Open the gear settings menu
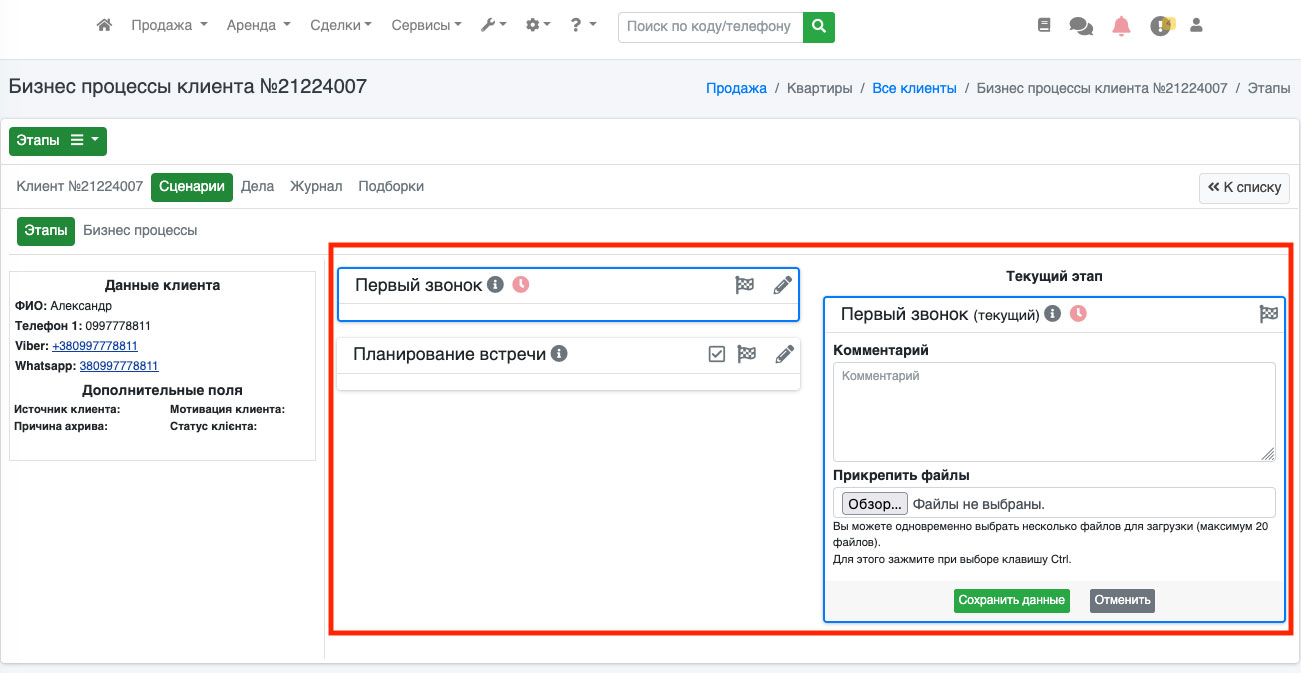1301x673 pixels. (538, 26)
